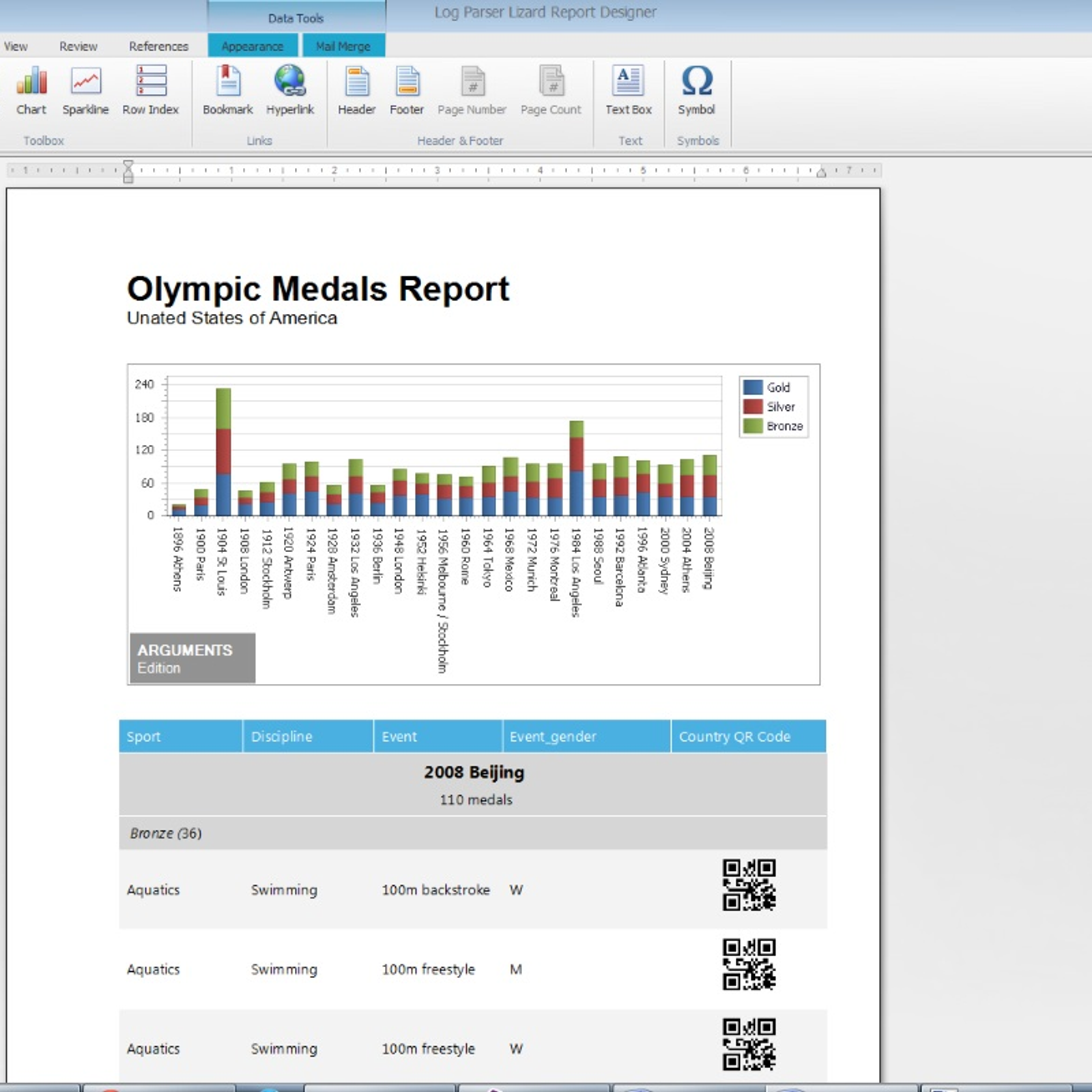Insert Page Number field
Viewport: 1092px width, 1092px height.
[x=472, y=90]
